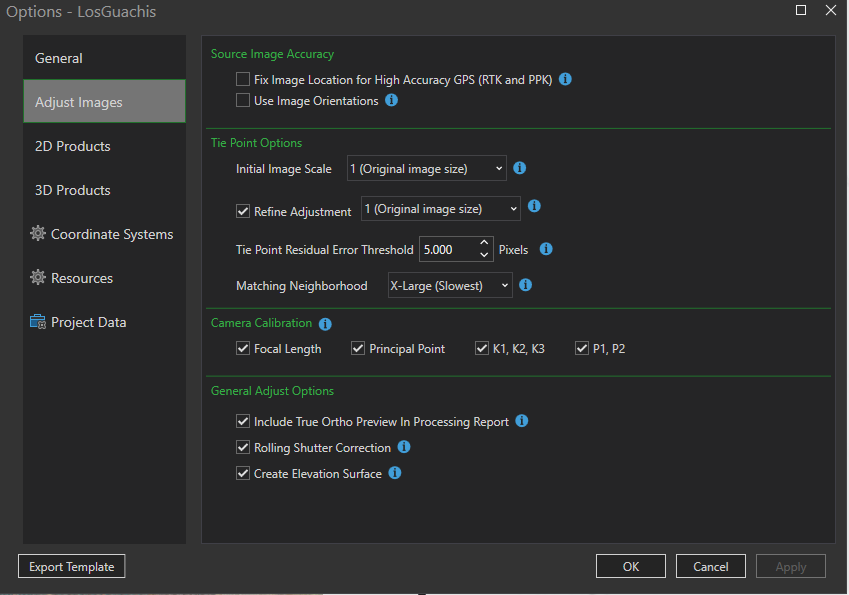This screenshot has height=595, width=849.
Task: Click the Camera Calibration info icon
Action: 325,324
